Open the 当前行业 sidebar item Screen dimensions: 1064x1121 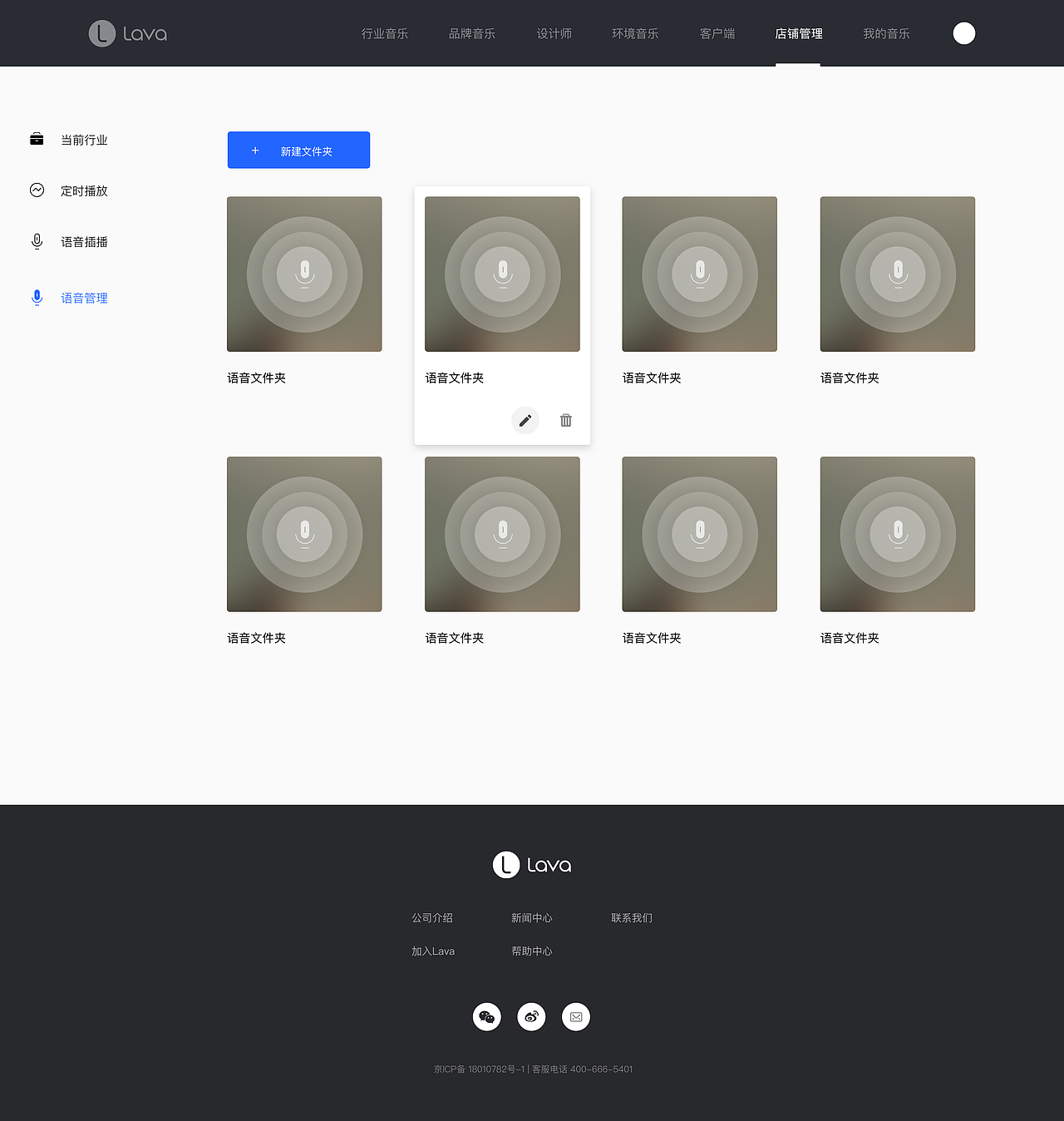(x=84, y=140)
